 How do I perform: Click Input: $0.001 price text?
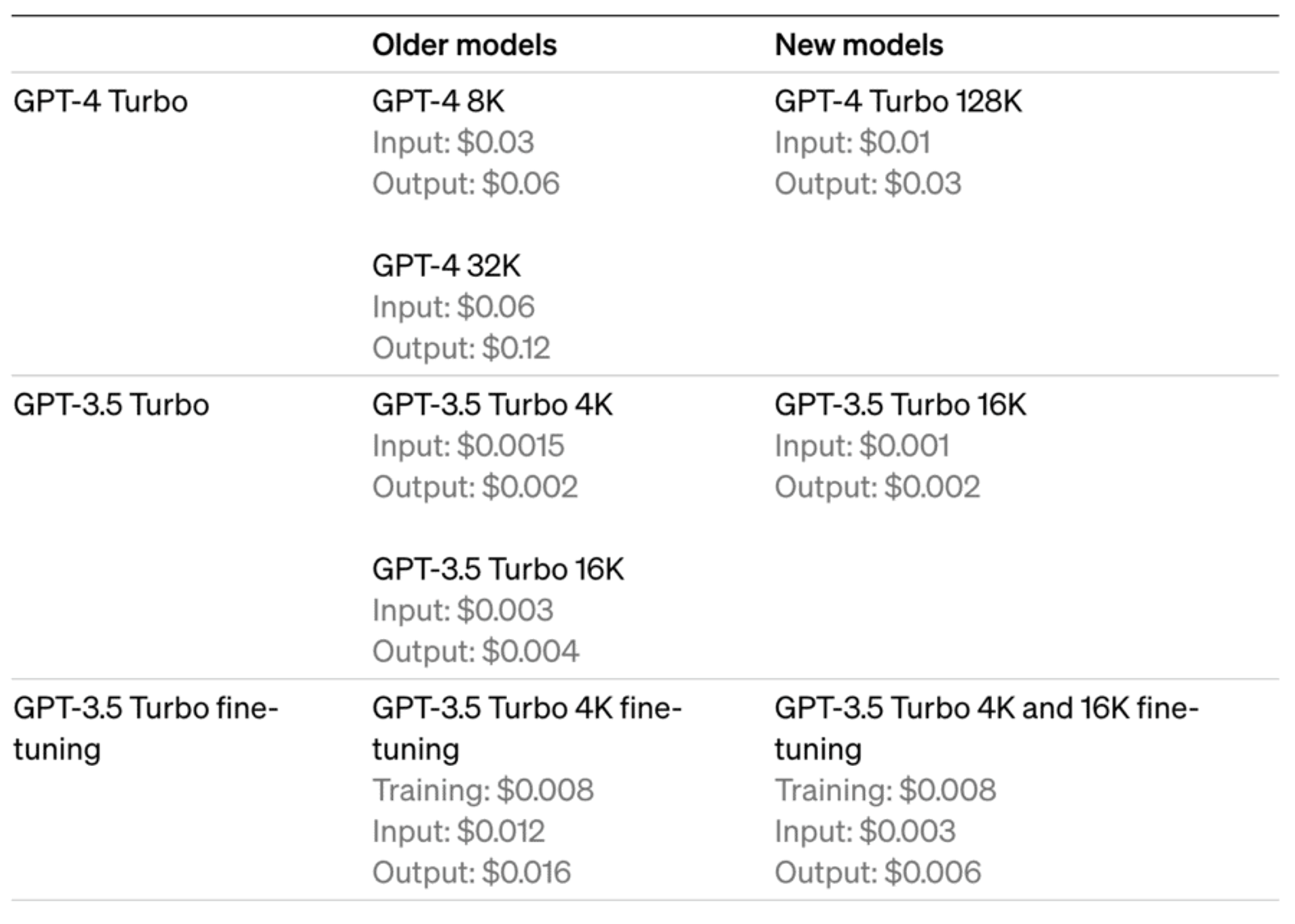[x=862, y=446]
